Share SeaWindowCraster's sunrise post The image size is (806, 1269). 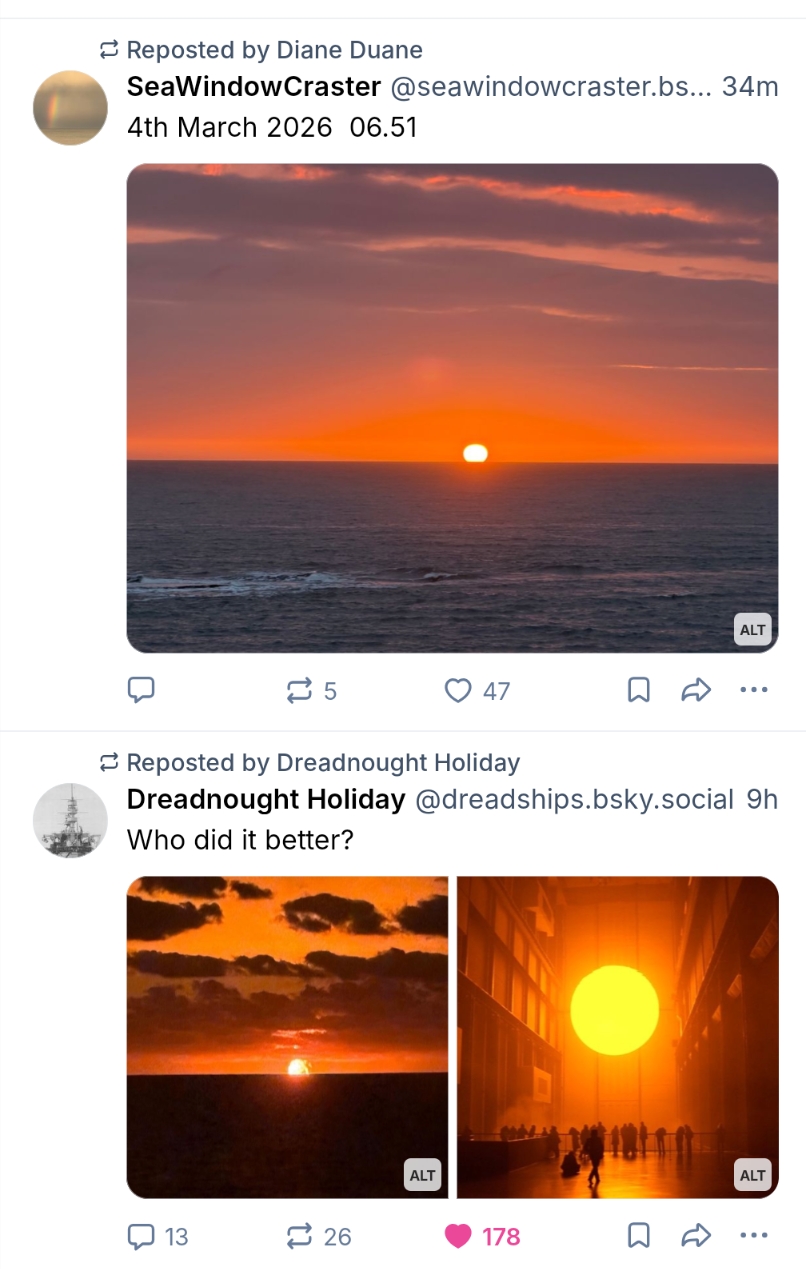coord(695,690)
